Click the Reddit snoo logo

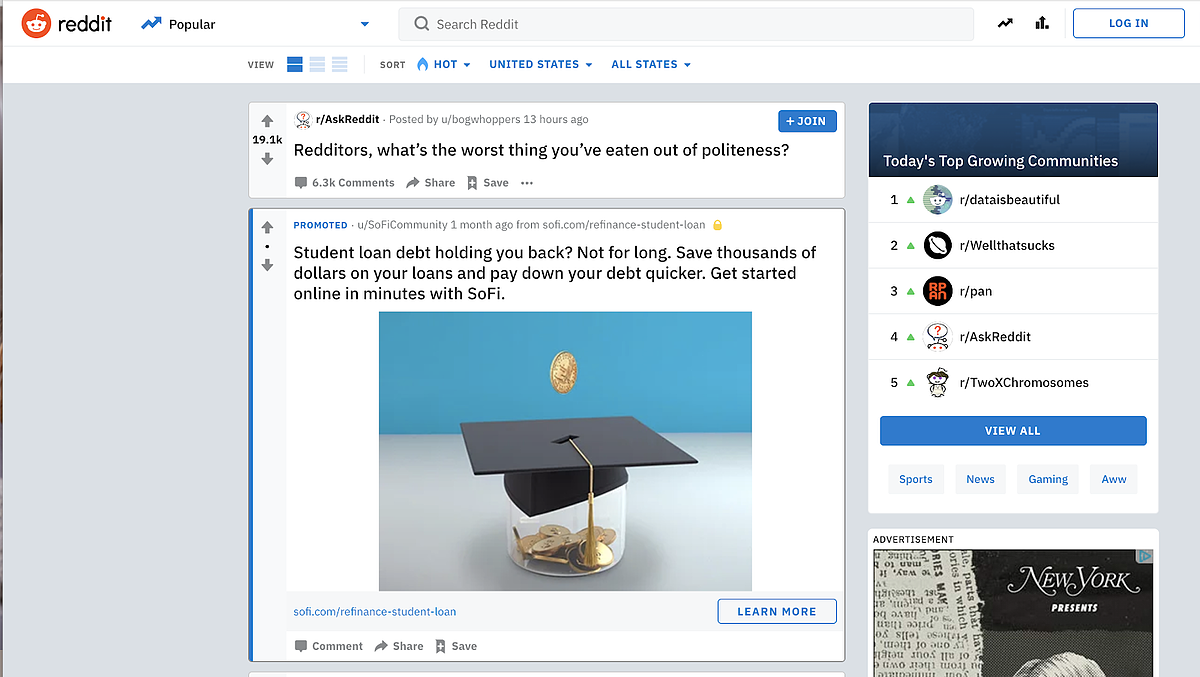click(35, 23)
